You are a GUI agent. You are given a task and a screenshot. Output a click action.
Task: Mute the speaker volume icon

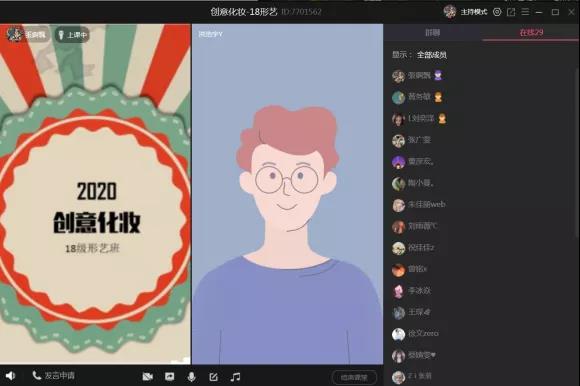coord(10,376)
